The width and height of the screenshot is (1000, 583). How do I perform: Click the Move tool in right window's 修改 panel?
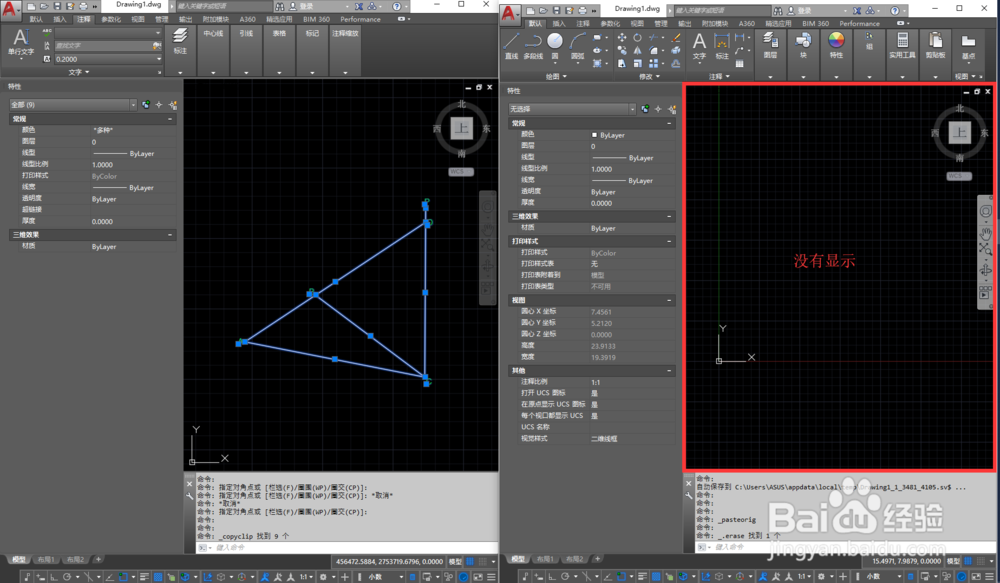[622, 38]
